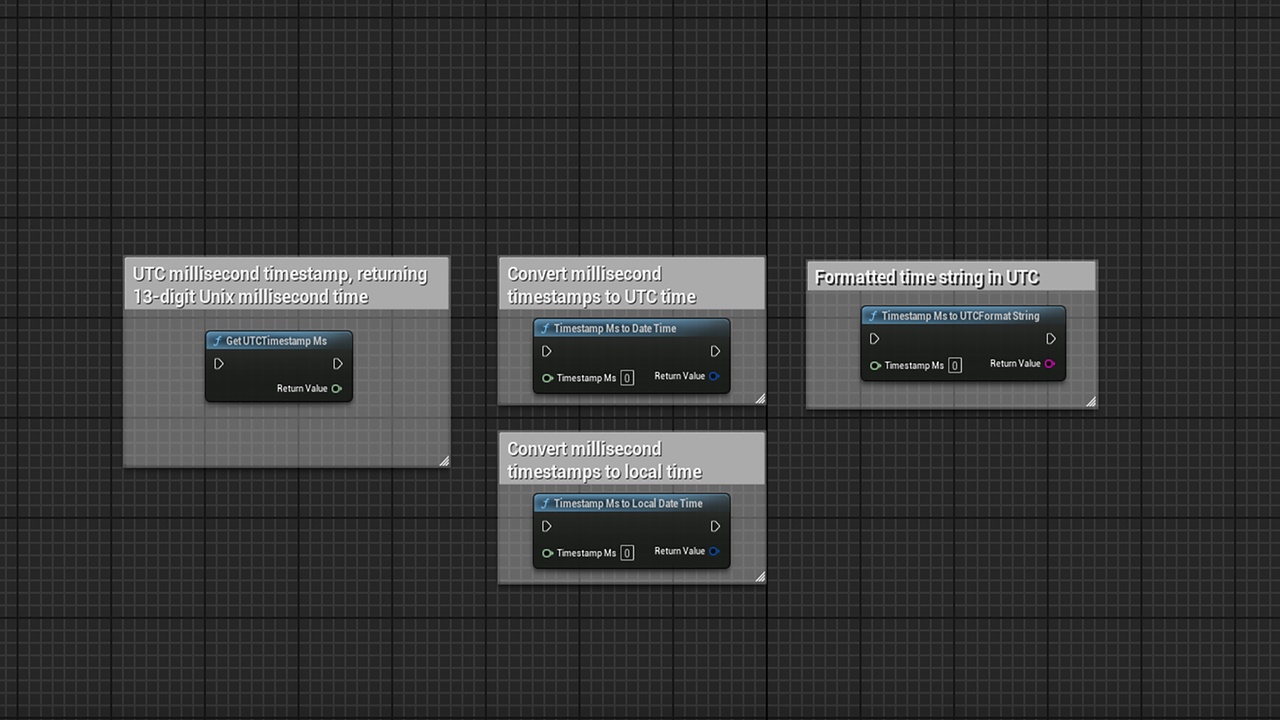Screen dimensions: 1280x720
Task: Click Return Value pin on Local Date Time node
Action: coord(714,551)
